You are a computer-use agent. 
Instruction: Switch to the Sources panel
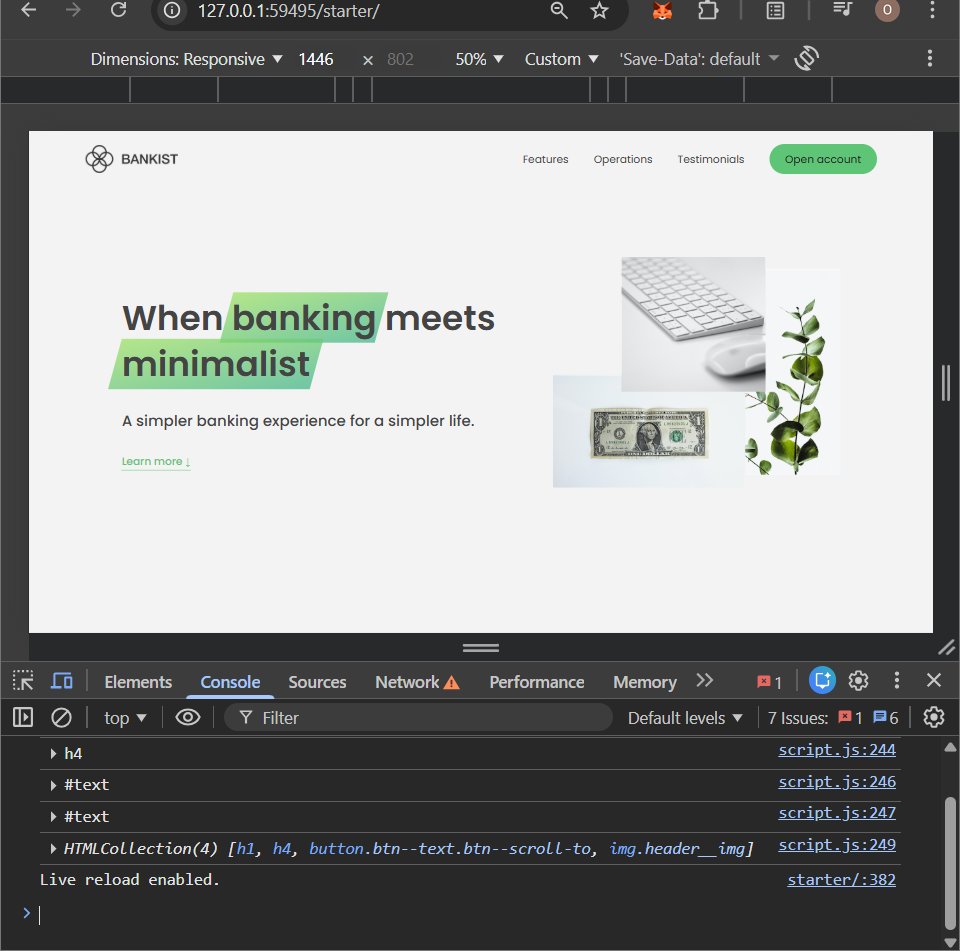click(x=317, y=681)
